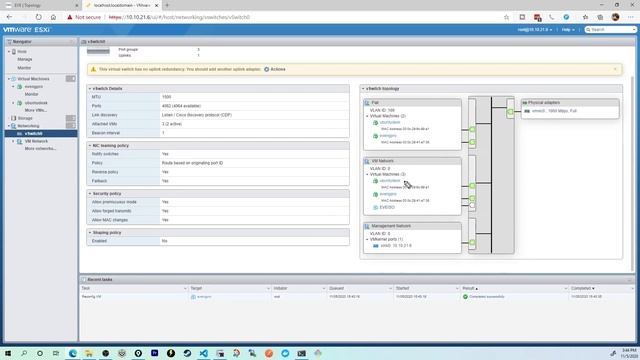This screenshot has height=360, width=640.
Task: Collapse the Networking tree node
Action: (x=9, y=126)
